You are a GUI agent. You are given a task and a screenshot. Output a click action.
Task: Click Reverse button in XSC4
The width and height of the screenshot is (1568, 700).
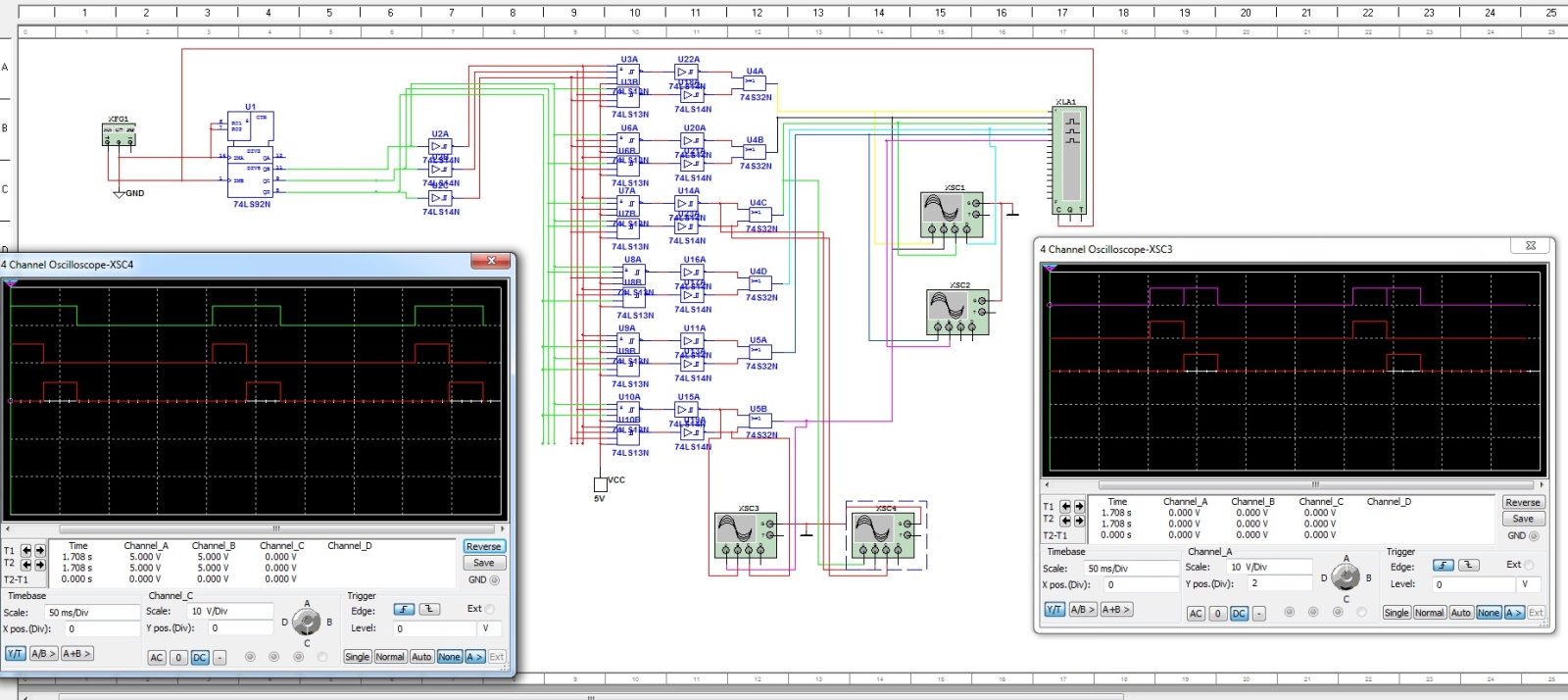coord(484,546)
